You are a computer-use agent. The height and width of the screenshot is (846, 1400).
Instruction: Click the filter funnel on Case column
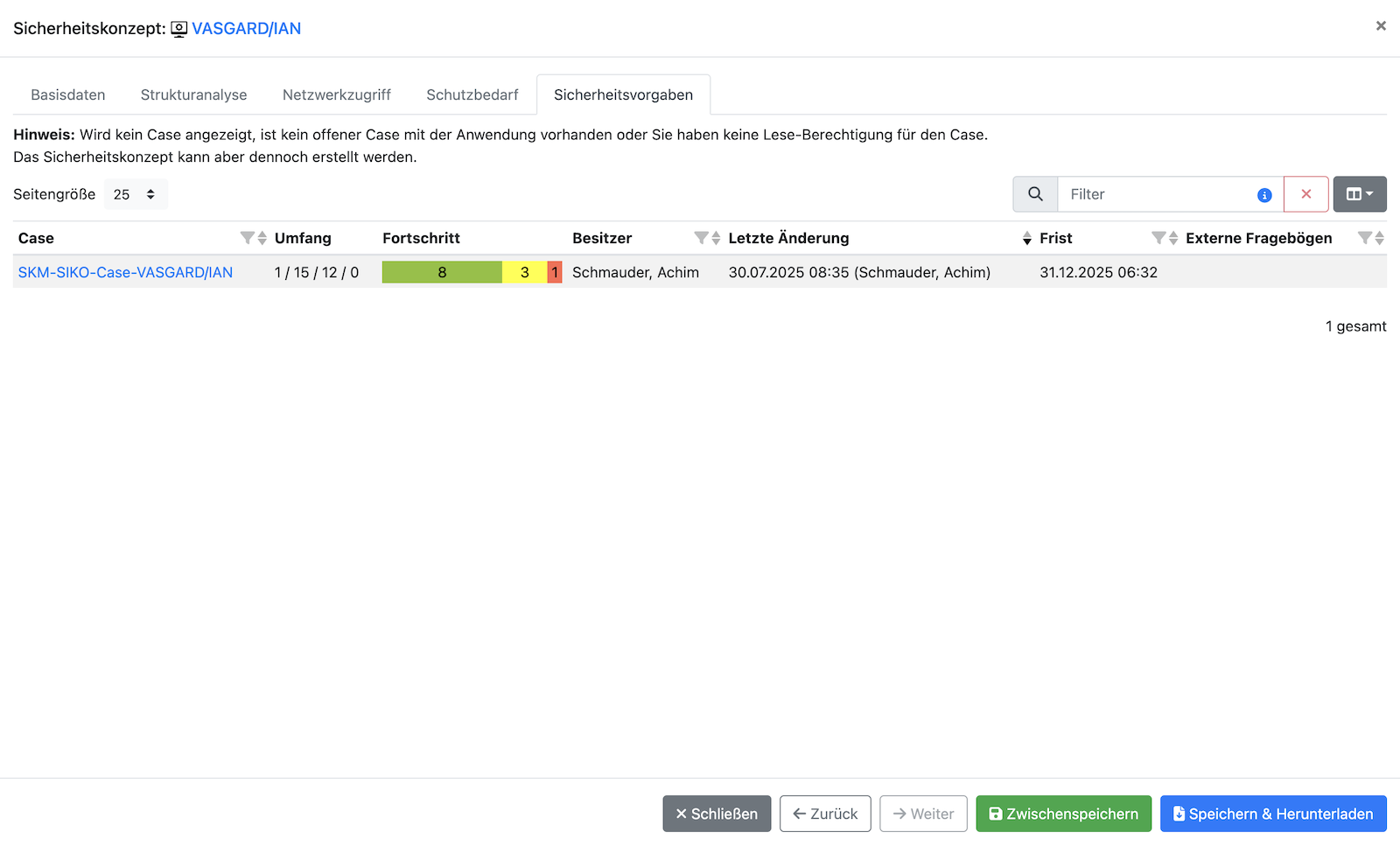tap(247, 238)
